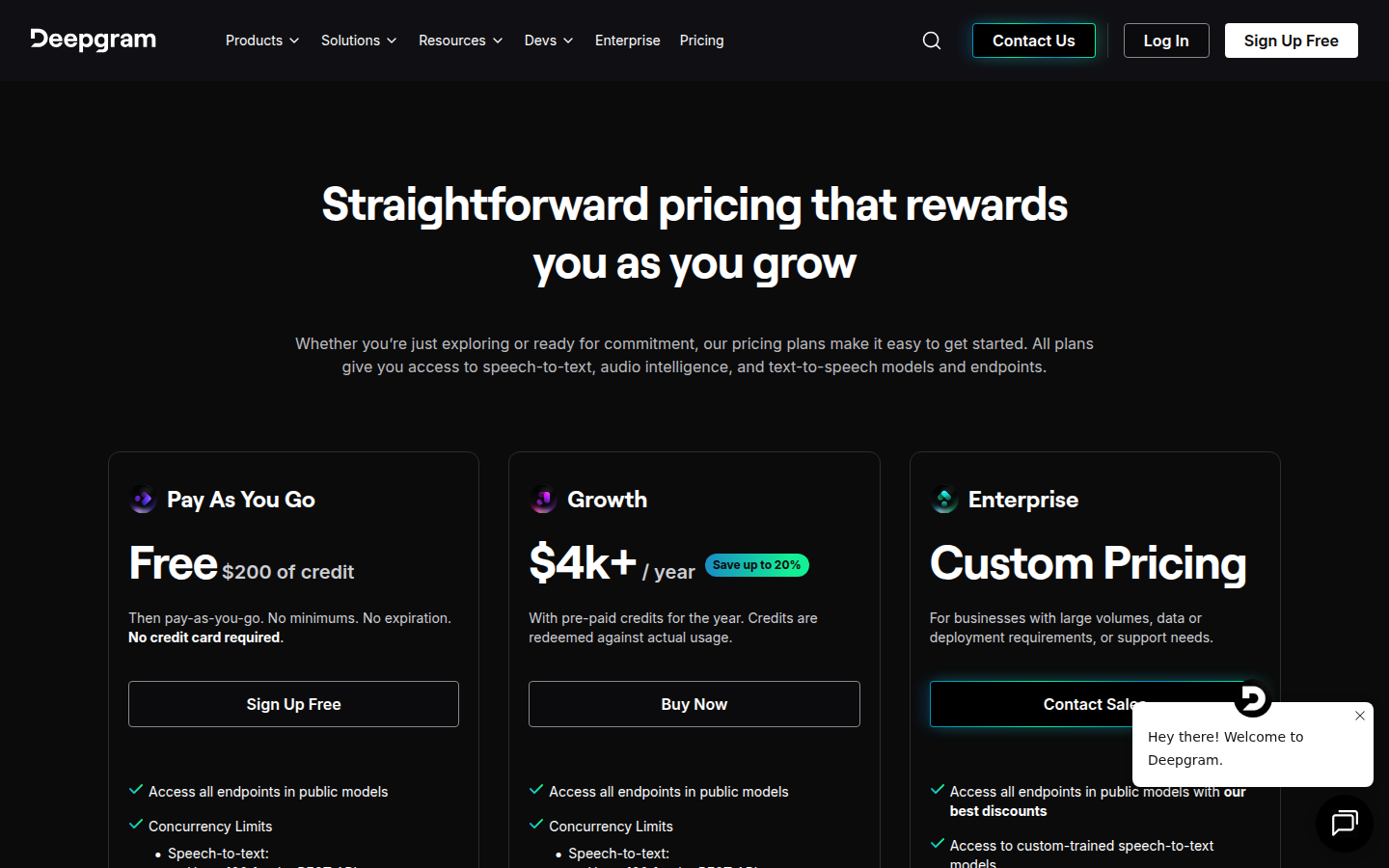The image size is (1389, 868).
Task: Click Sign Up Free in the header
Action: pyautogui.click(x=1291, y=41)
